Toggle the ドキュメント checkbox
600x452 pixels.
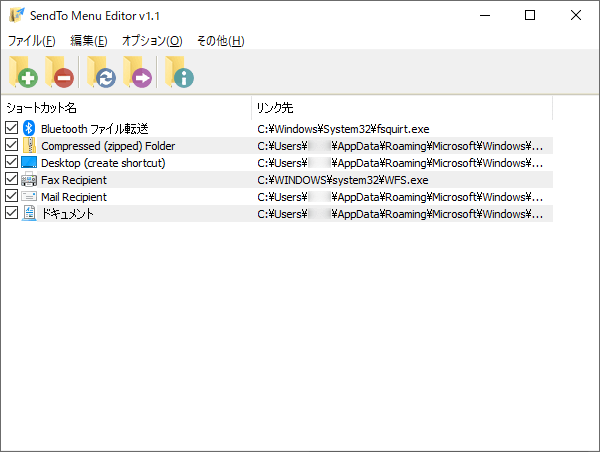tap(11, 212)
